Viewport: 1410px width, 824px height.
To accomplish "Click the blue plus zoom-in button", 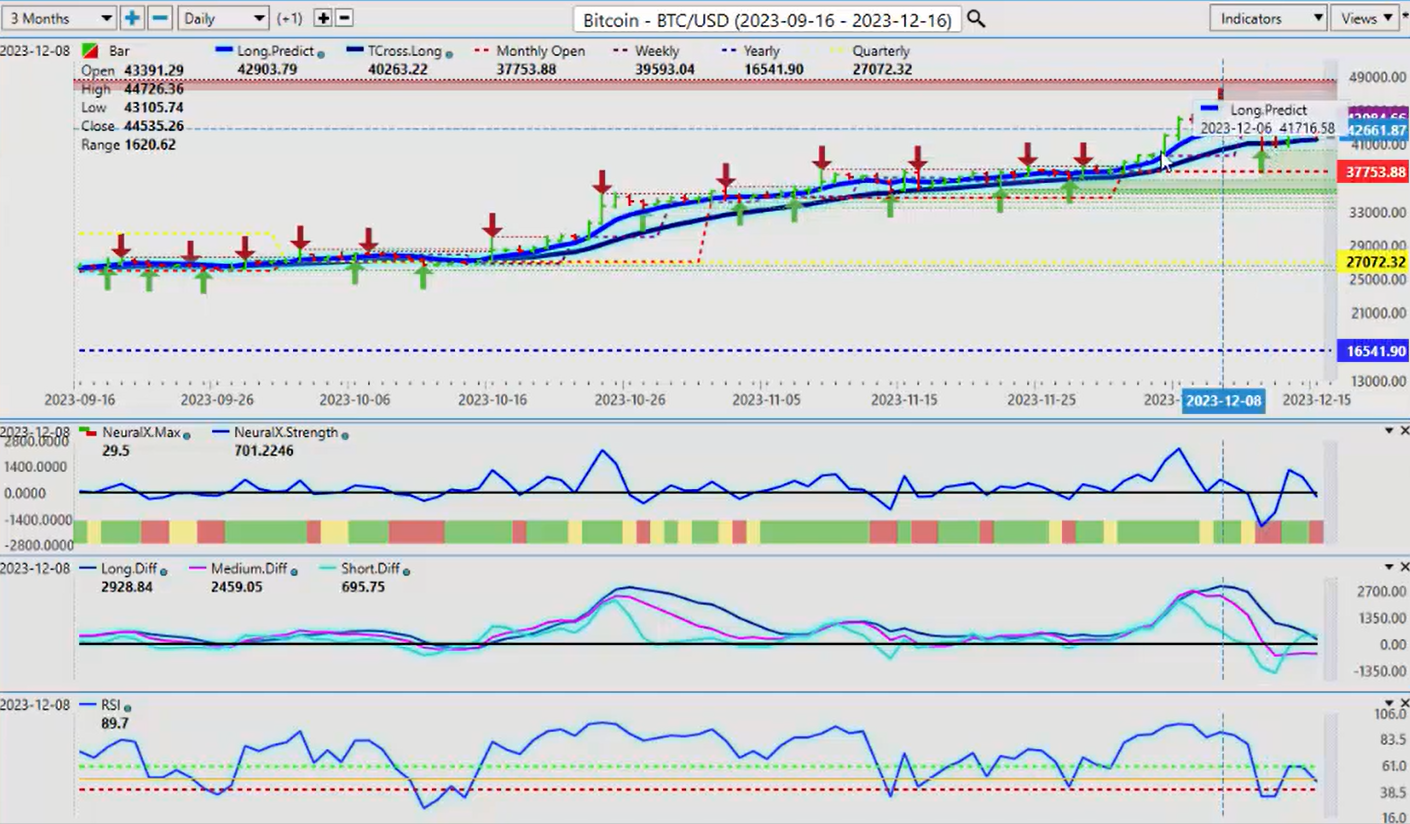I will click(x=132, y=18).
